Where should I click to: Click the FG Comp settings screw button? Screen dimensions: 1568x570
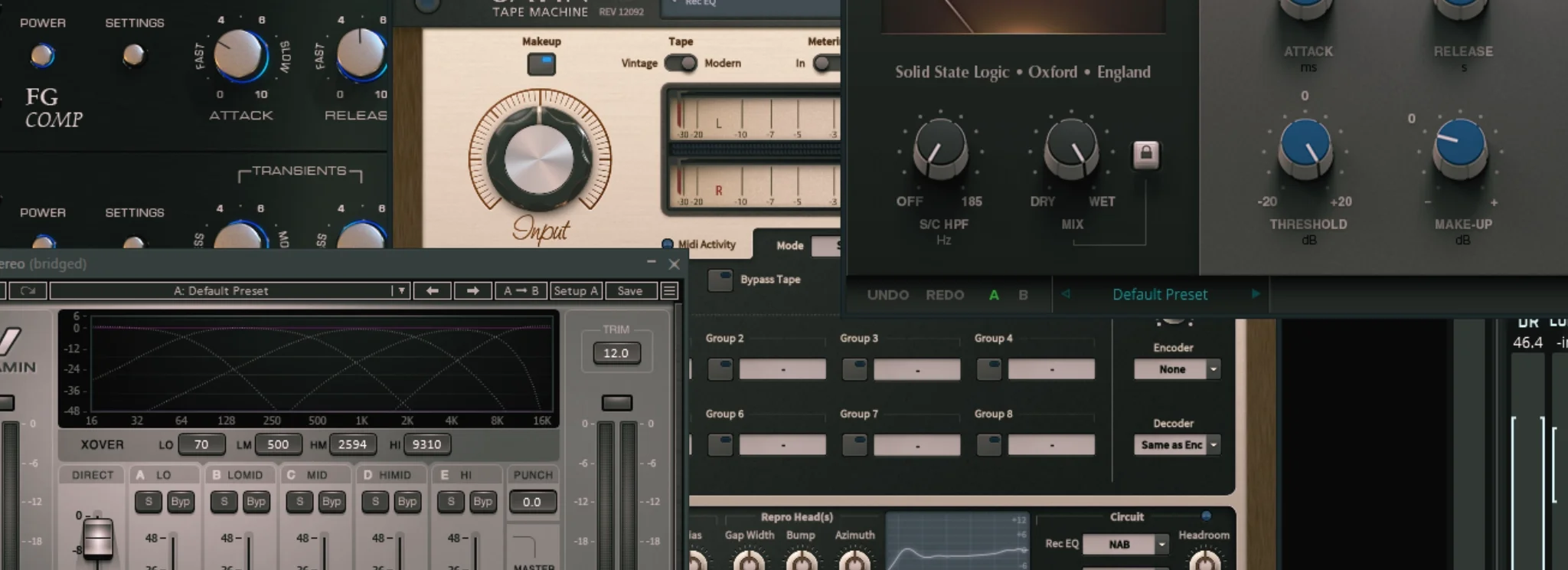(134, 55)
